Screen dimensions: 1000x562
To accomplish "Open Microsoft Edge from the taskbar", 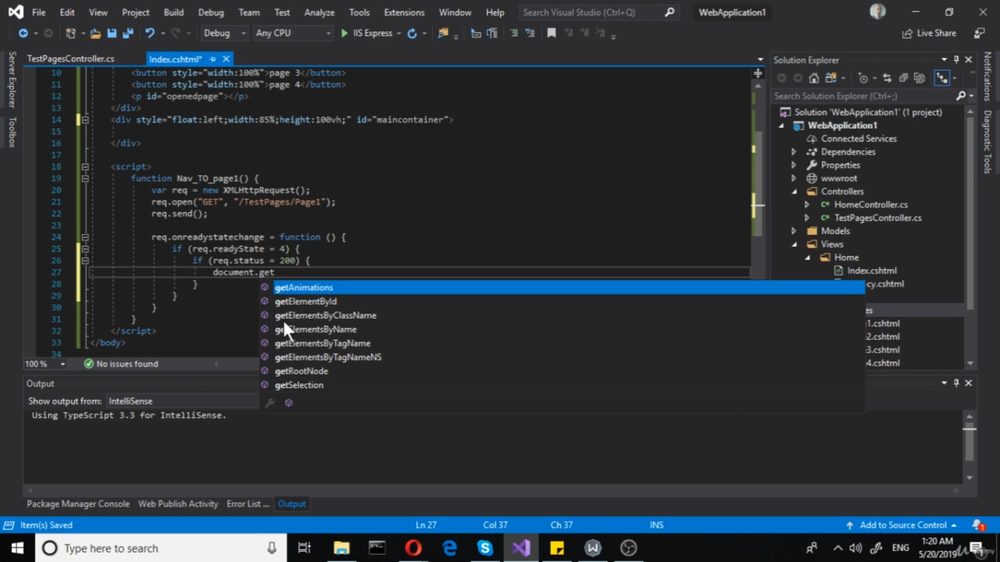I will [x=450, y=548].
